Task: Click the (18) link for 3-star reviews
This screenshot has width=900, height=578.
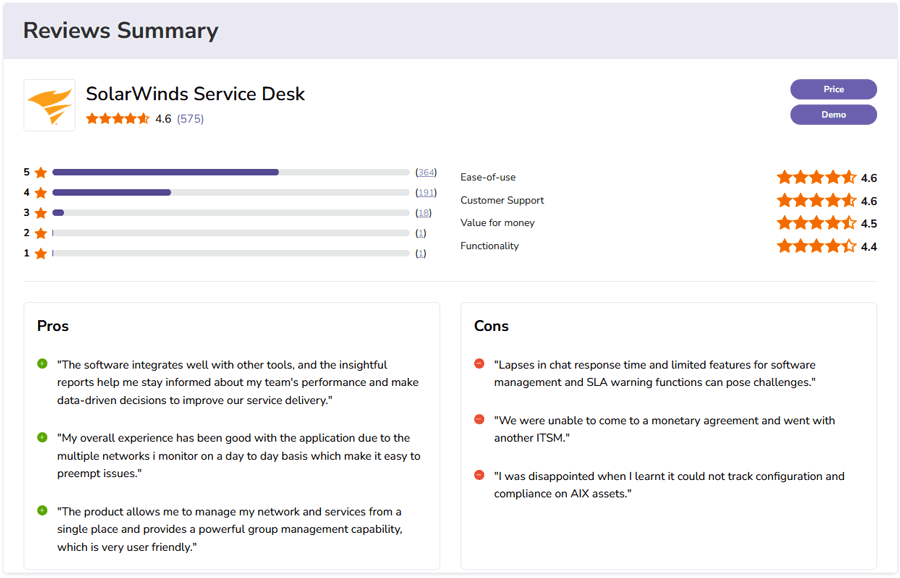Action: [x=424, y=212]
